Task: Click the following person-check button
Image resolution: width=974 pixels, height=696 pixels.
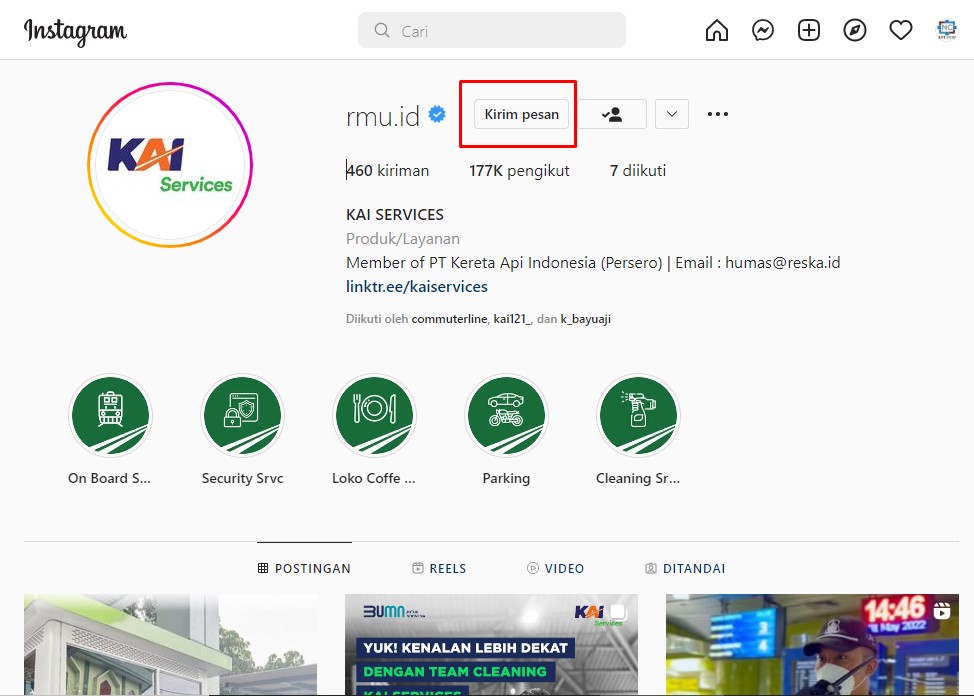Action: [612, 114]
